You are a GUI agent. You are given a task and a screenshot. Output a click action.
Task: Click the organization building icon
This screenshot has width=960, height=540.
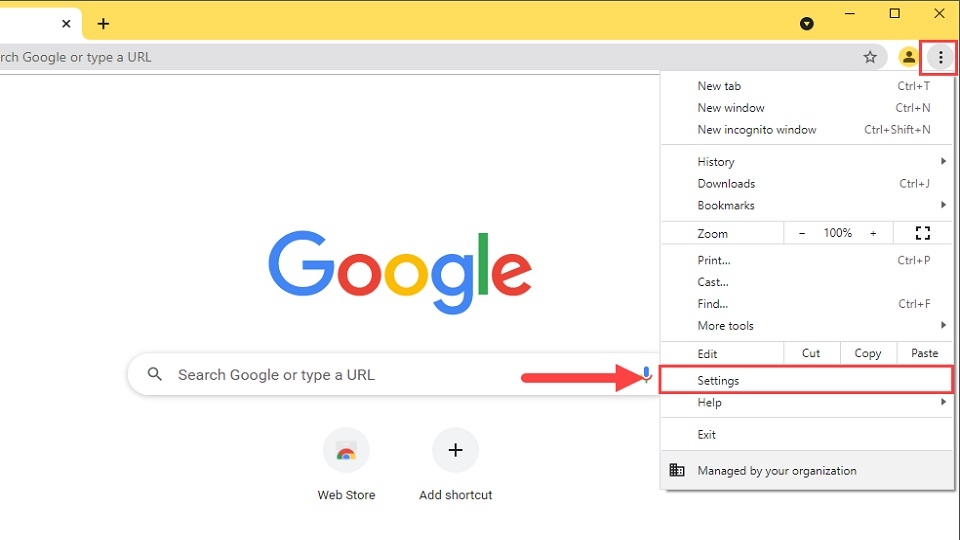click(677, 470)
